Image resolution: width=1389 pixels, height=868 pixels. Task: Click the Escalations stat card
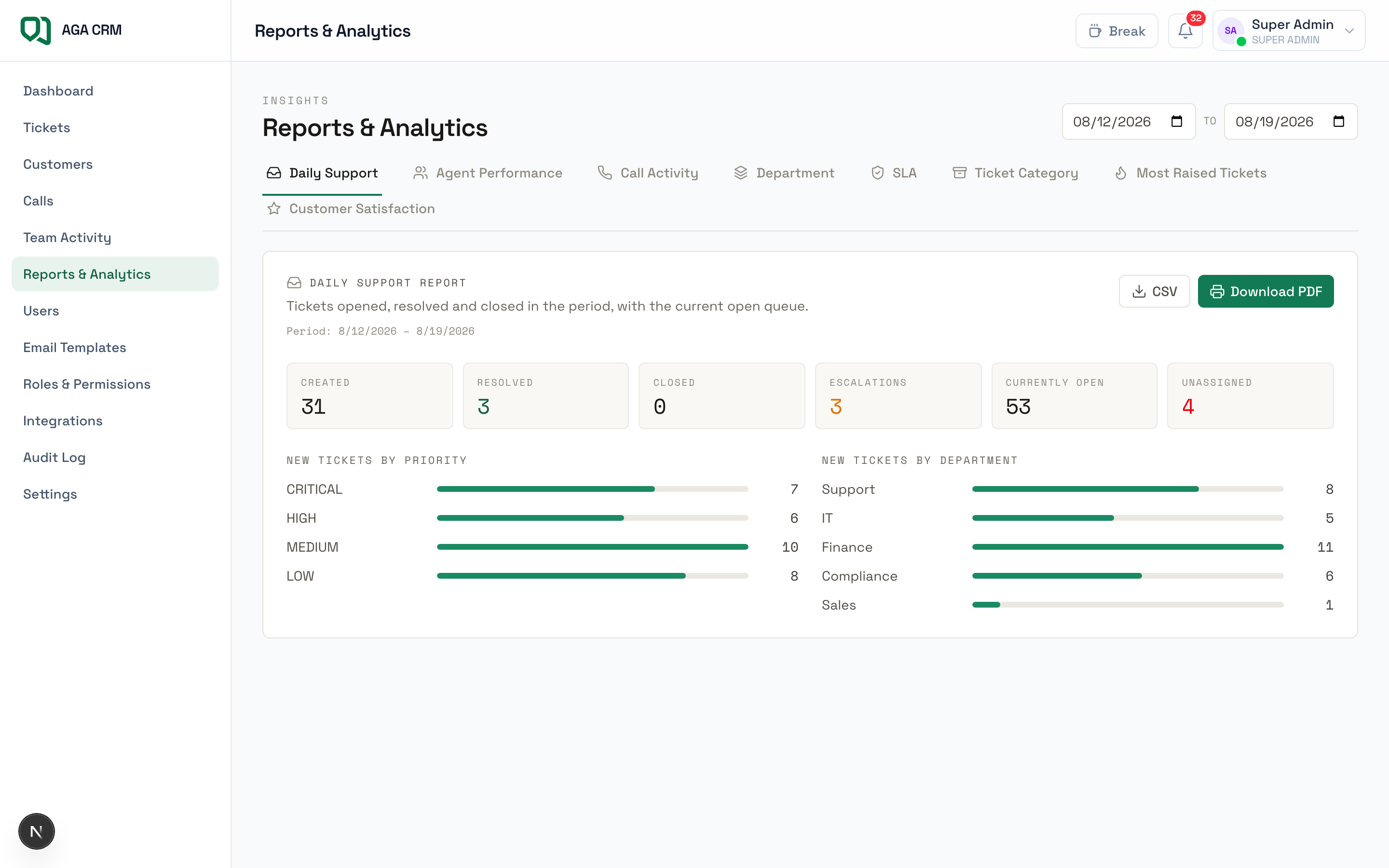coord(898,395)
